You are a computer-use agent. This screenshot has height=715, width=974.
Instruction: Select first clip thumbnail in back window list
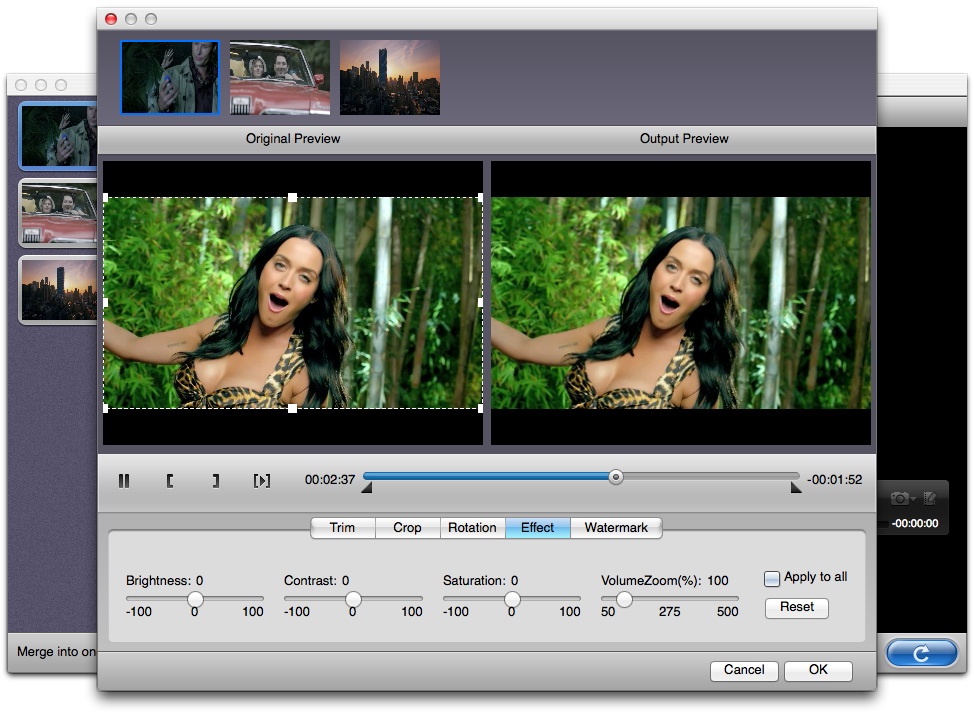[x=58, y=136]
